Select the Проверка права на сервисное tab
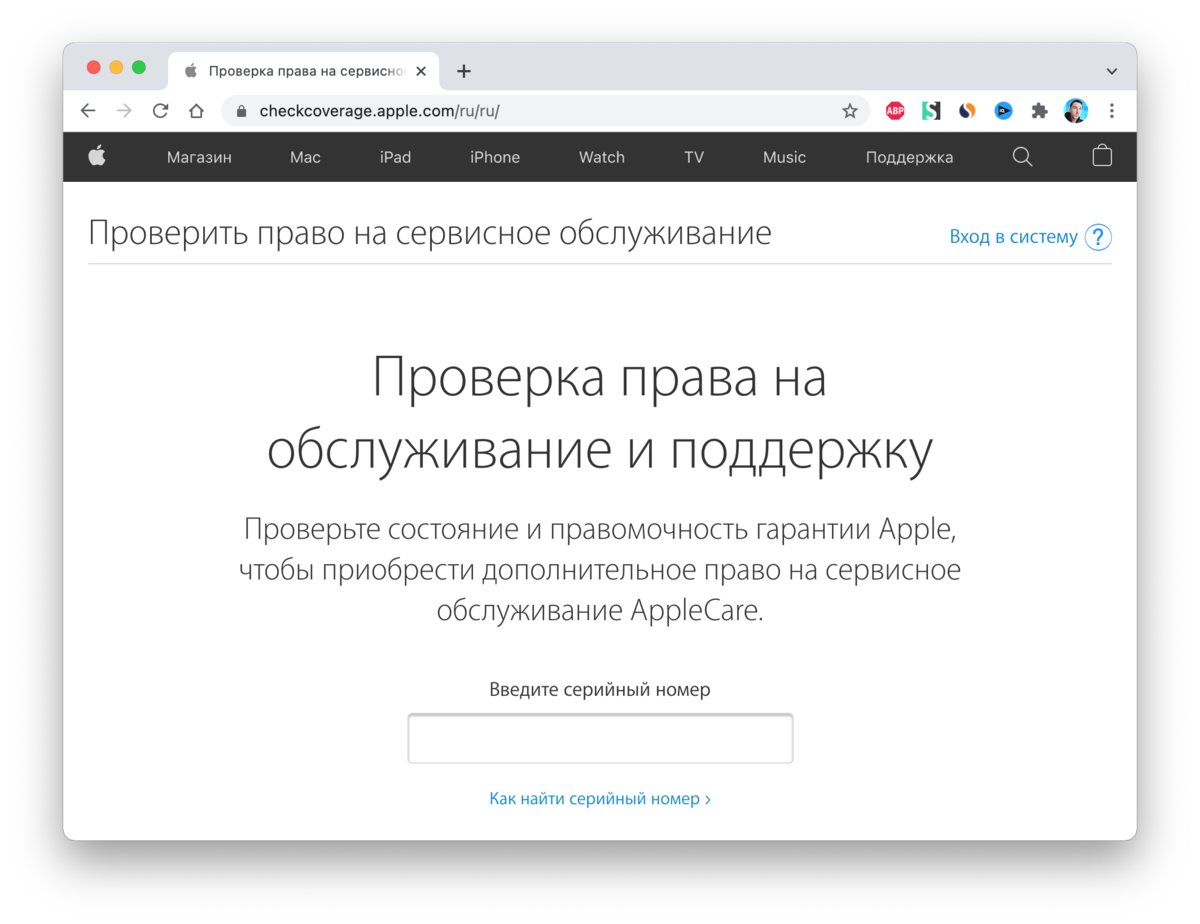The height and width of the screenshot is (924, 1200). coord(304,71)
